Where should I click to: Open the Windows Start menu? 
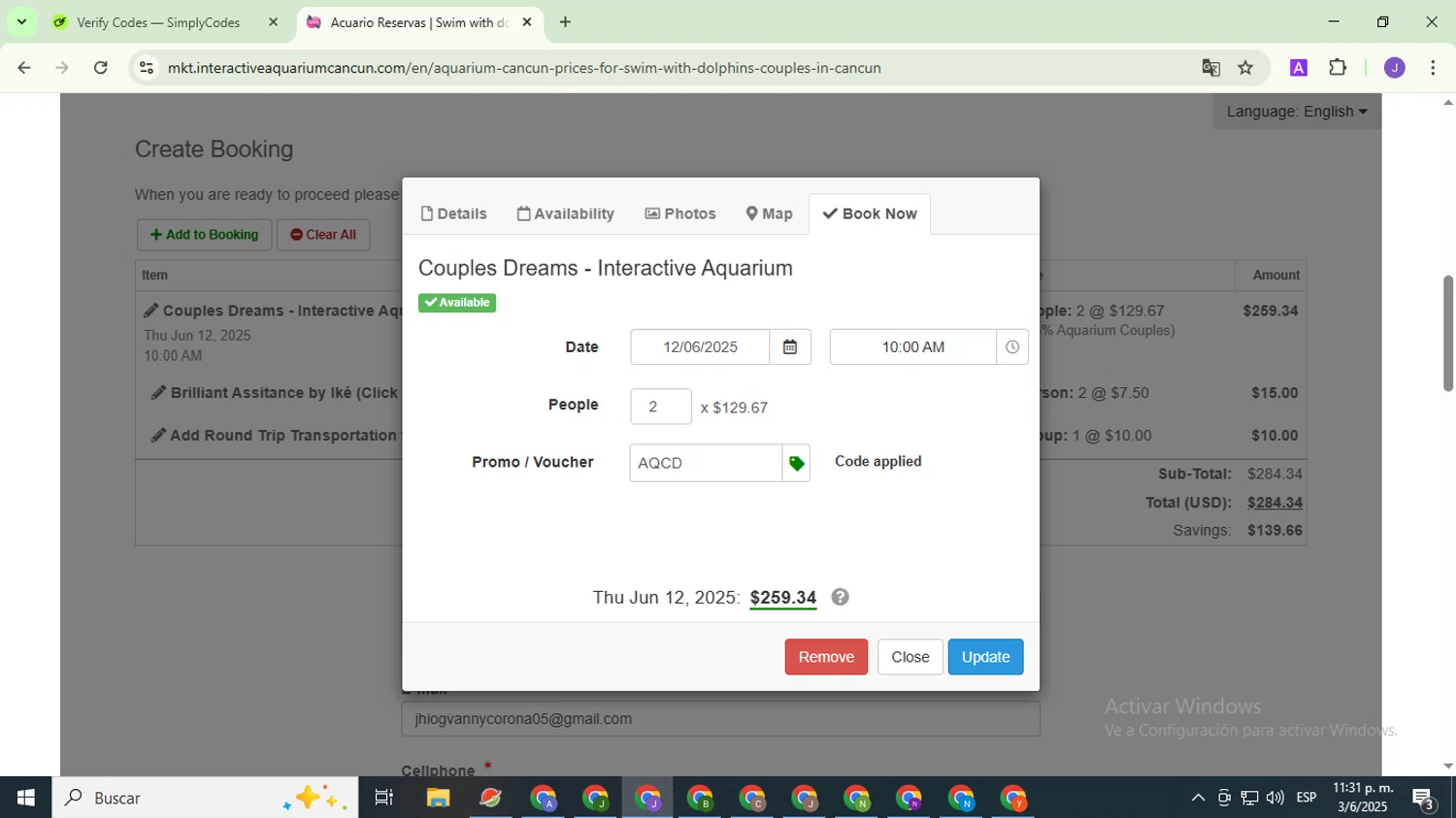26,798
